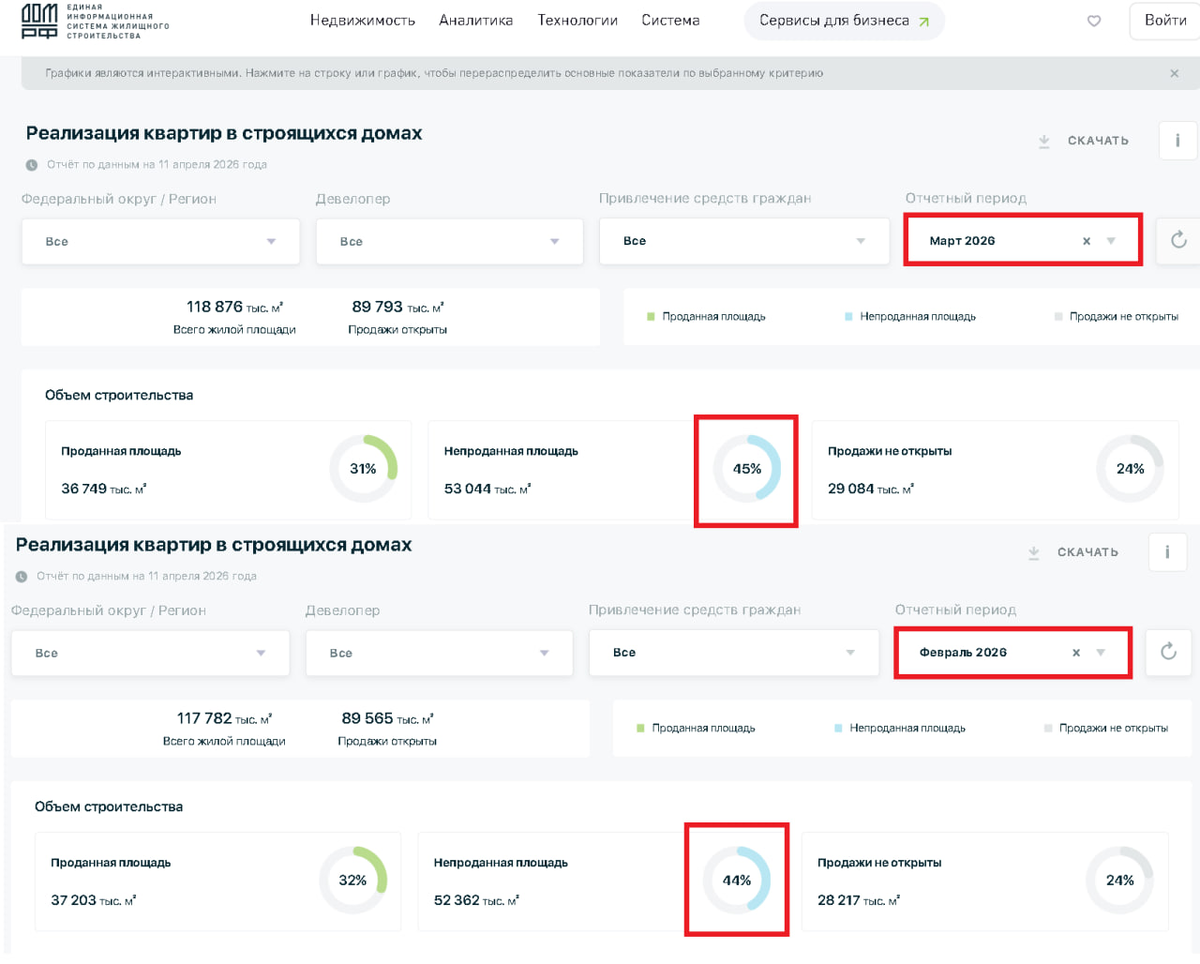
Task: Open Недвижимость menu
Action: [362, 20]
